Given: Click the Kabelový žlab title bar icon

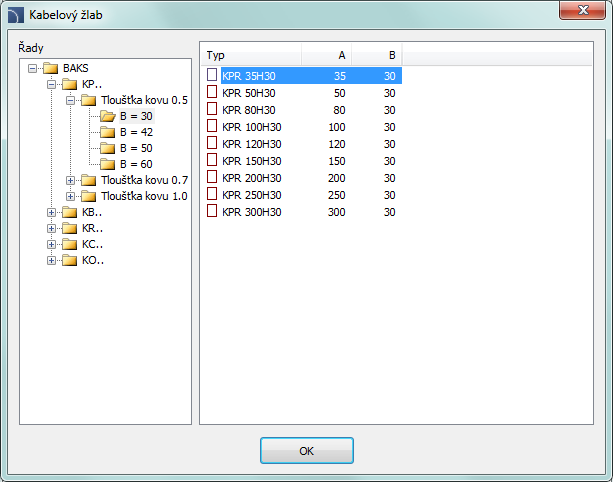Looking at the screenshot, I should click(x=16, y=15).
